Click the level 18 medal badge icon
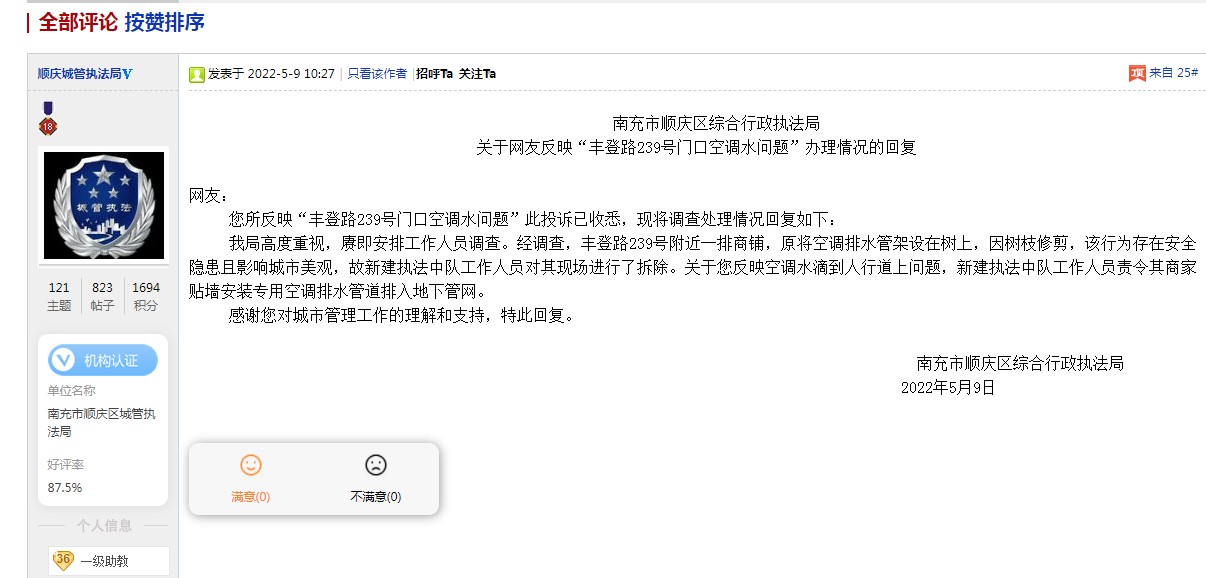This screenshot has width=1206, height=578. (x=48, y=118)
